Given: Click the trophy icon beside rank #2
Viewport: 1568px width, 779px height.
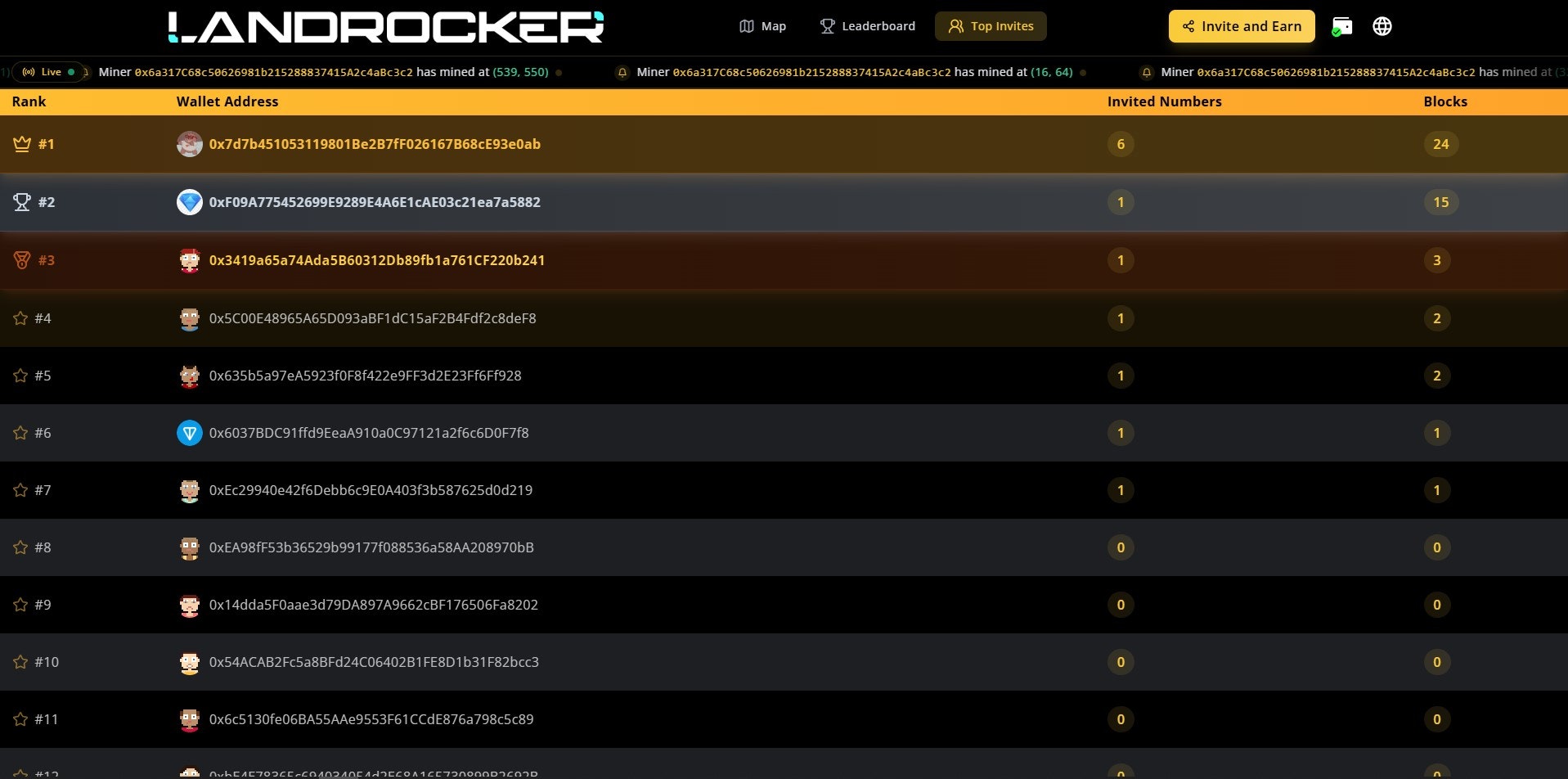Looking at the screenshot, I should pos(22,201).
